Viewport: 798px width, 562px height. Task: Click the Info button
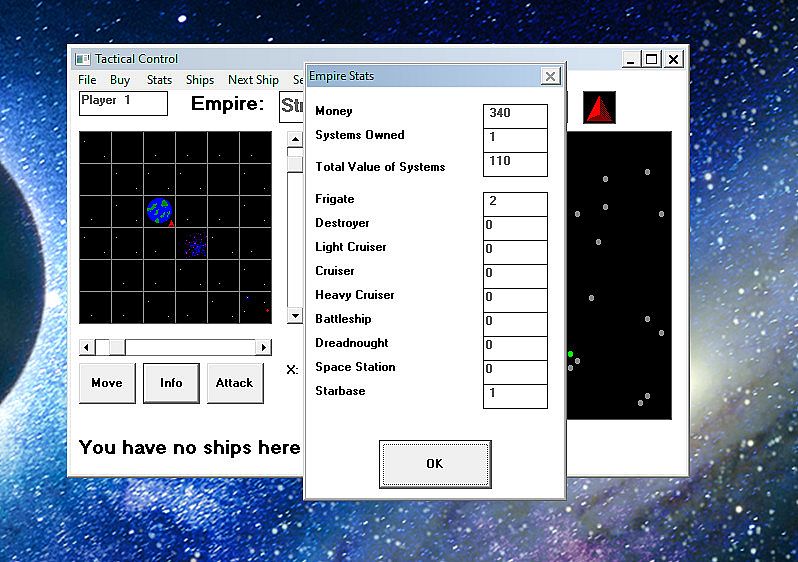click(171, 383)
